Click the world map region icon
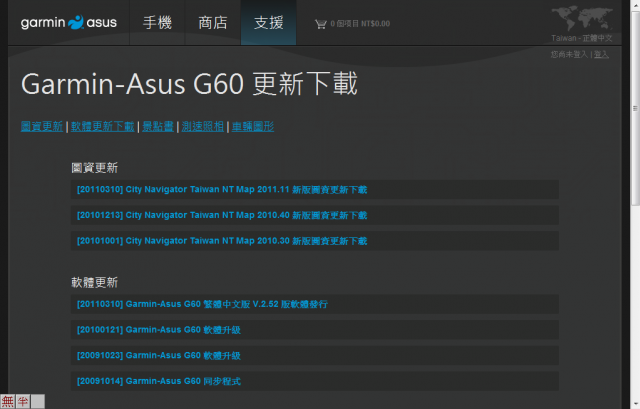 pyautogui.click(x=582, y=18)
